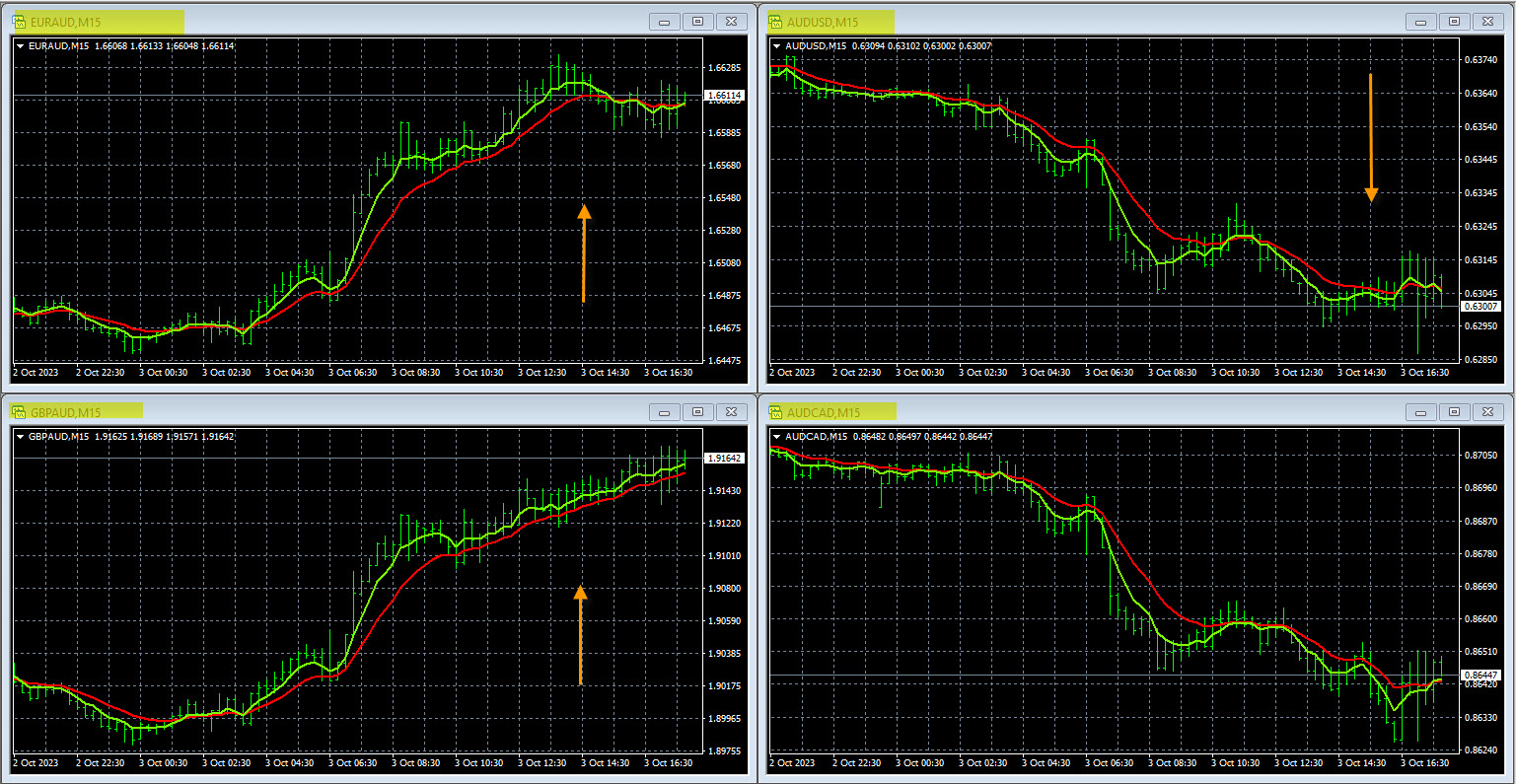Viewport: 1516px width, 784px height.
Task: Click the 1.91642 price label on GBPAUD
Action: tap(725, 459)
